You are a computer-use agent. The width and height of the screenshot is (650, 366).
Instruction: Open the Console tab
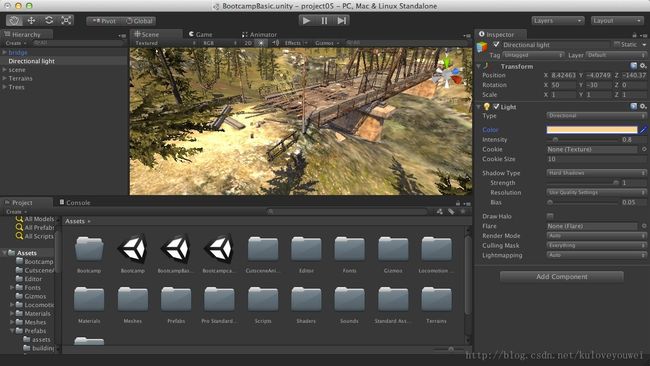[x=75, y=202]
